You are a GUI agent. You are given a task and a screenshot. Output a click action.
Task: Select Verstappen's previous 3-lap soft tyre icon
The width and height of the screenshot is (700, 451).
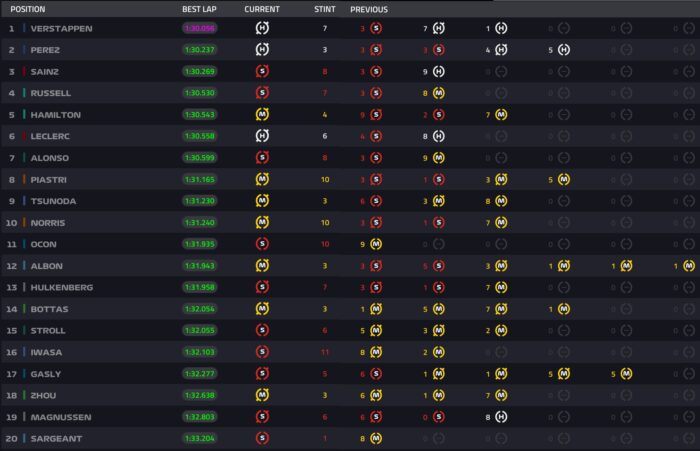(376, 28)
